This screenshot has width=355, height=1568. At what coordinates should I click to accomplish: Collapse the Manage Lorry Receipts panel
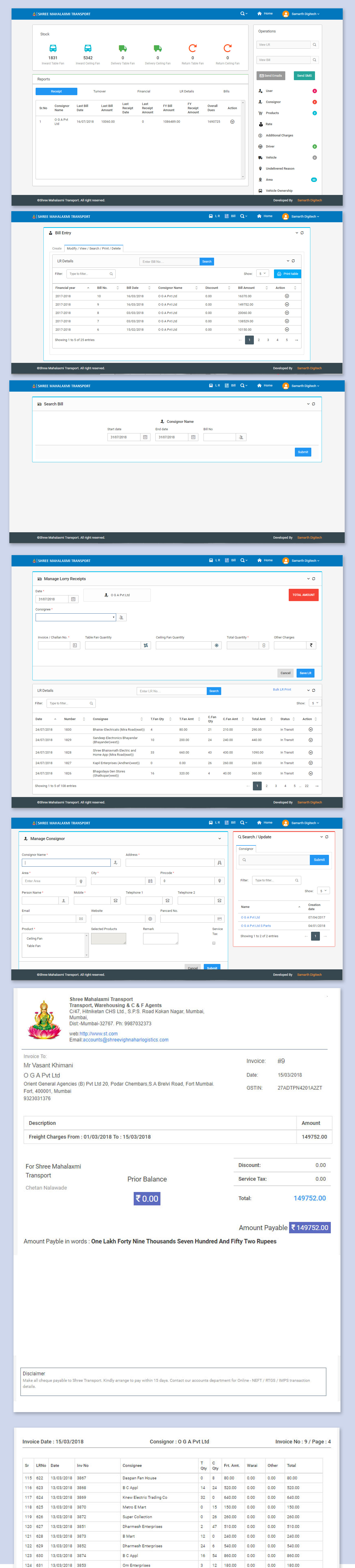308,579
